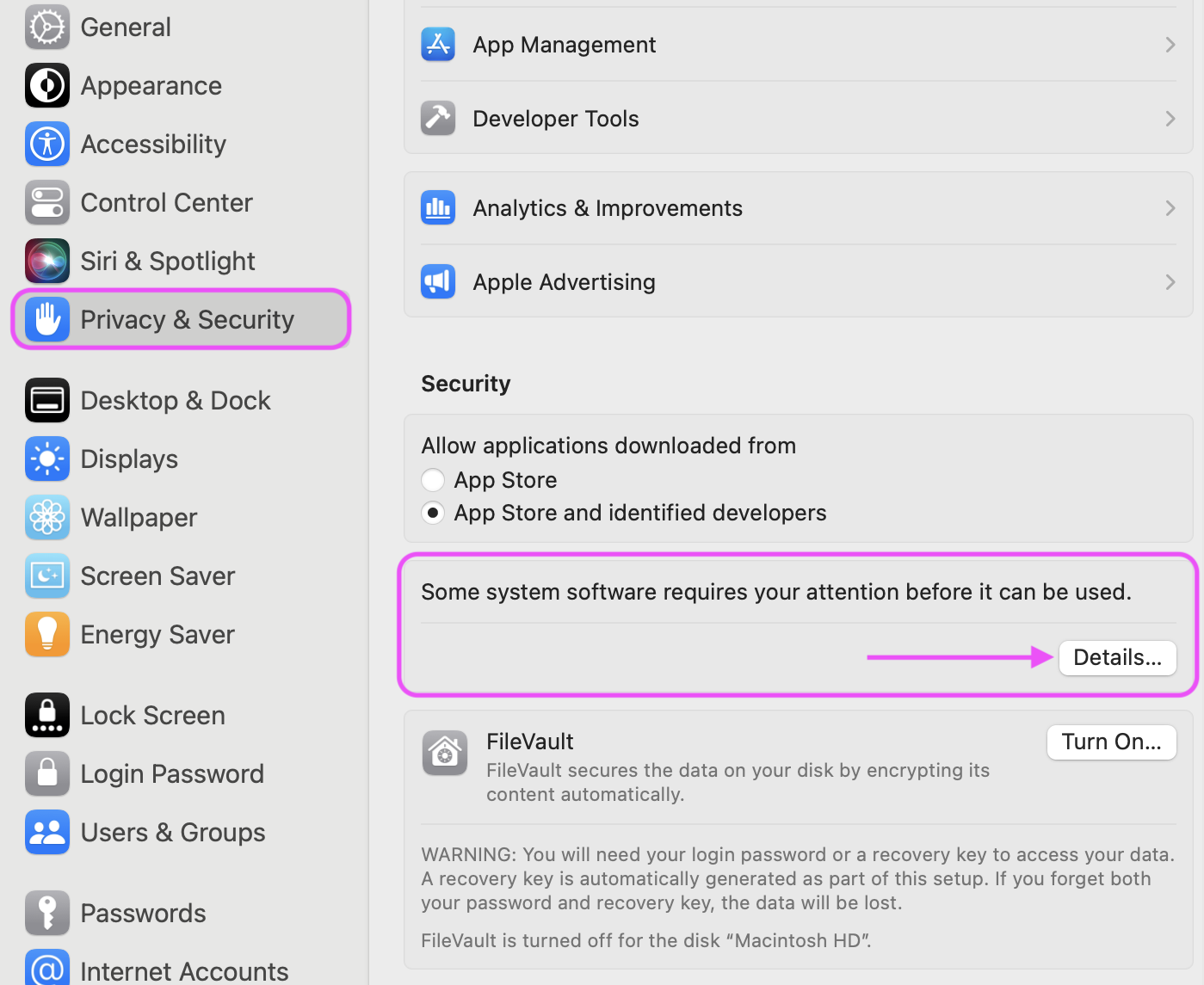This screenshot has width=1204, height=985.
Task: Click the Displays sun icon
Action: [47, 459]
